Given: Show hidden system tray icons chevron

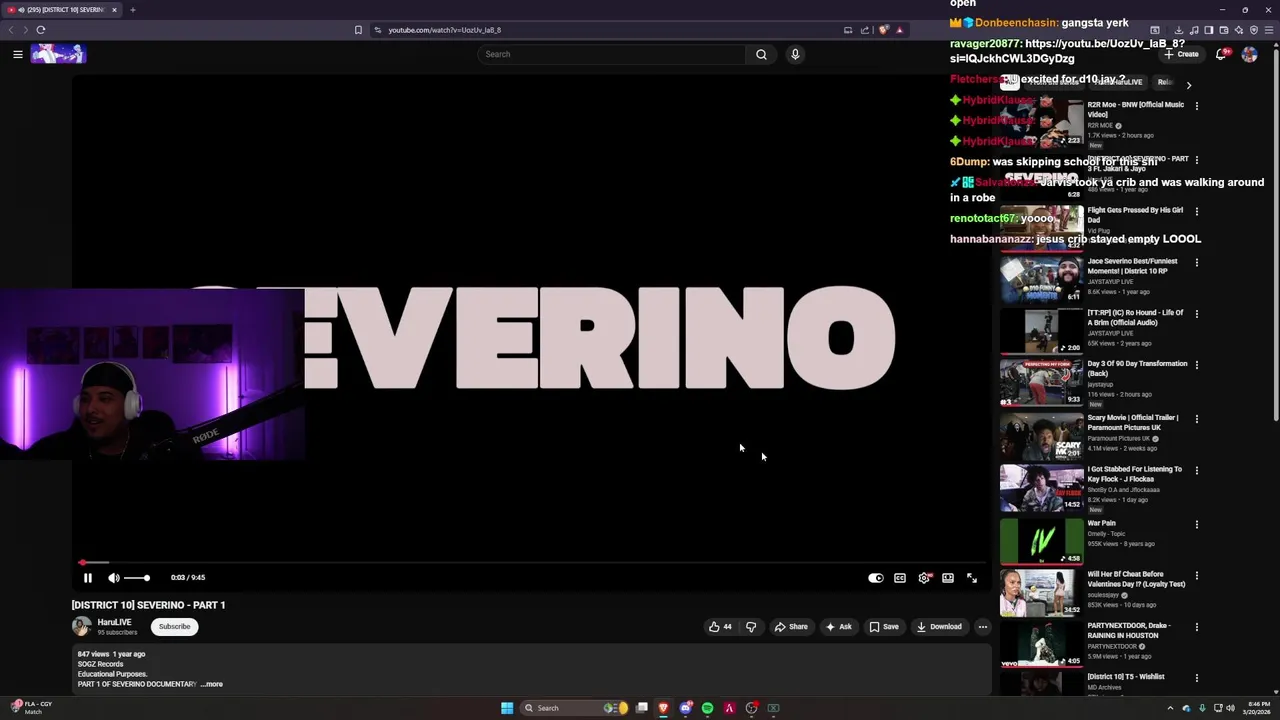Looking at the screenshot, I should [1170, 708].
